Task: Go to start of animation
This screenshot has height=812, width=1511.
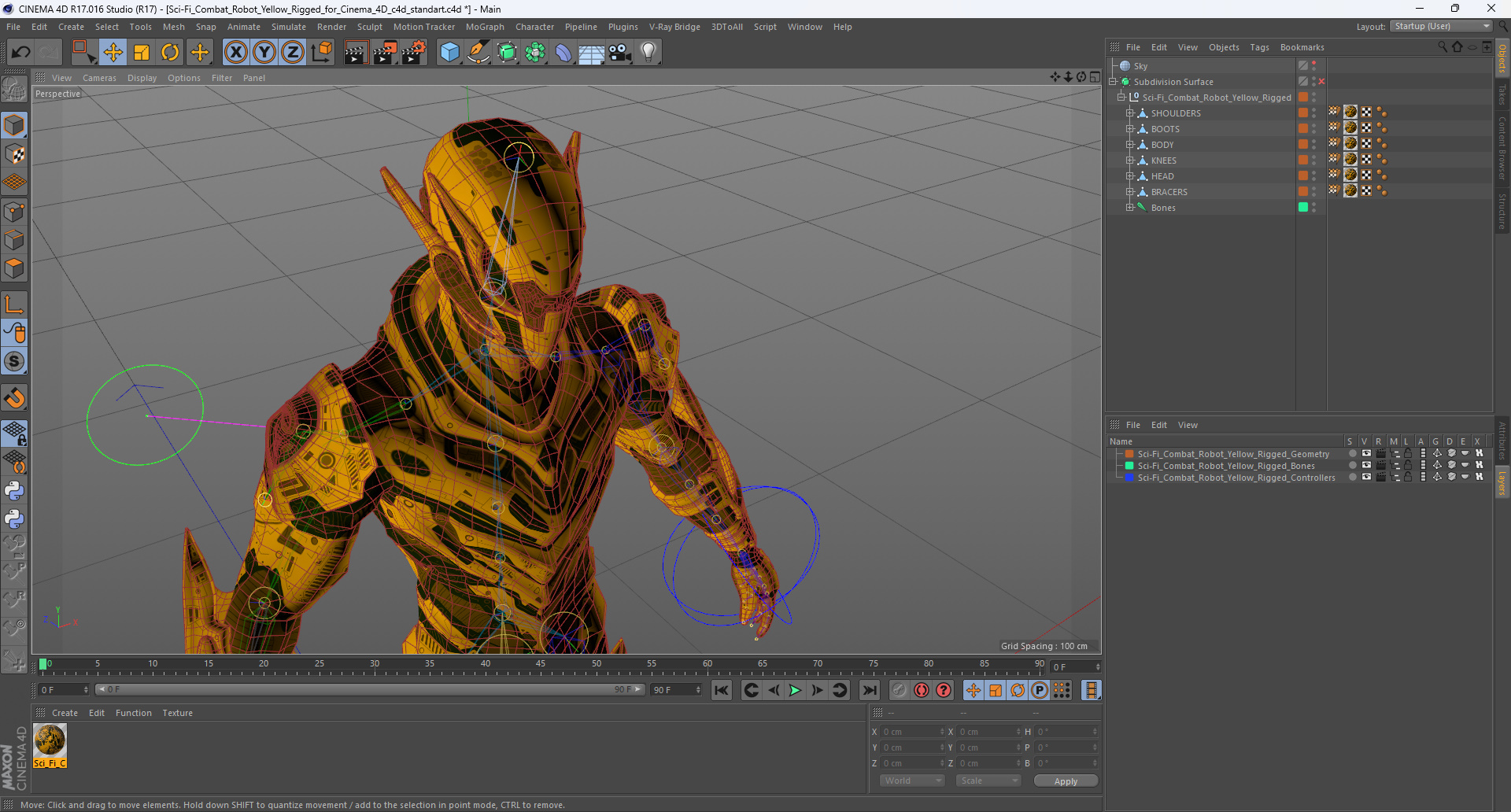Action: pyautogui.click(x=721, y=690)
